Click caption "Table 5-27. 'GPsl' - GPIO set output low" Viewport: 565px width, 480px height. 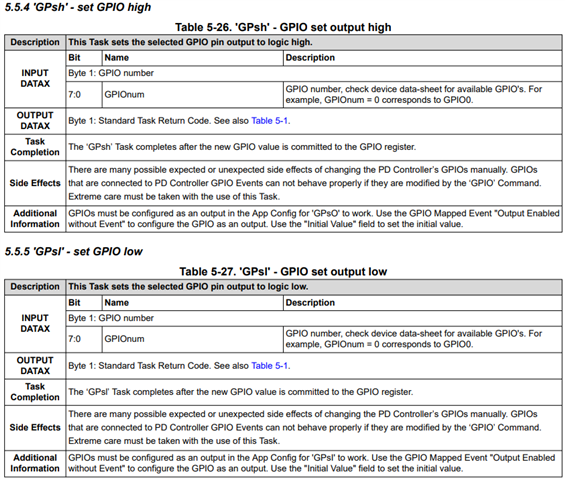pyautogui.click(x=283, y=272)
